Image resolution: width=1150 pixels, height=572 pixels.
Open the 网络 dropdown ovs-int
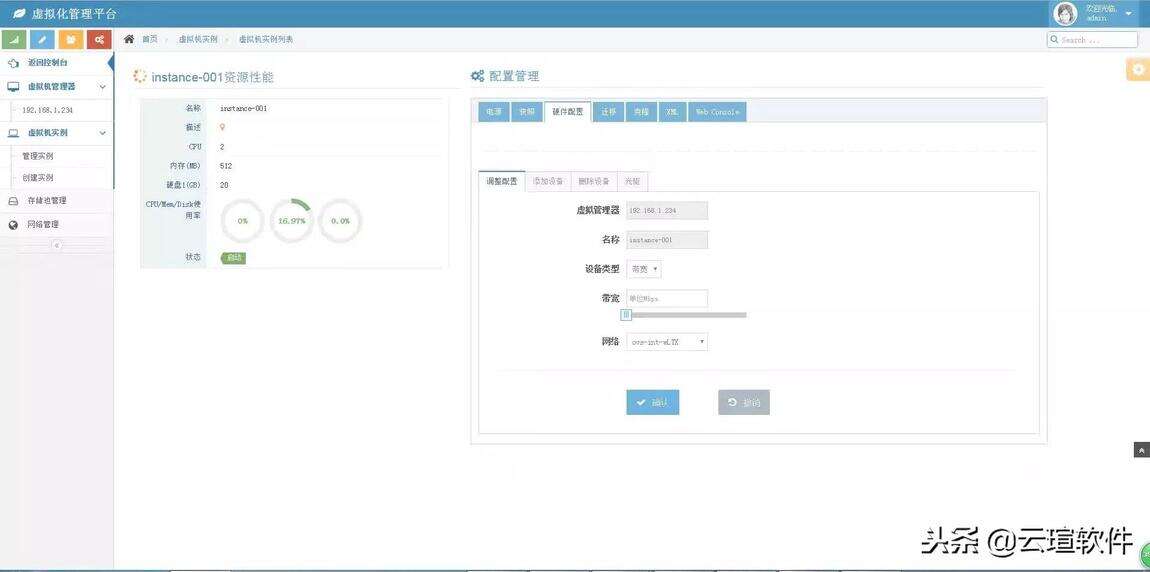(x=667, y=342)
